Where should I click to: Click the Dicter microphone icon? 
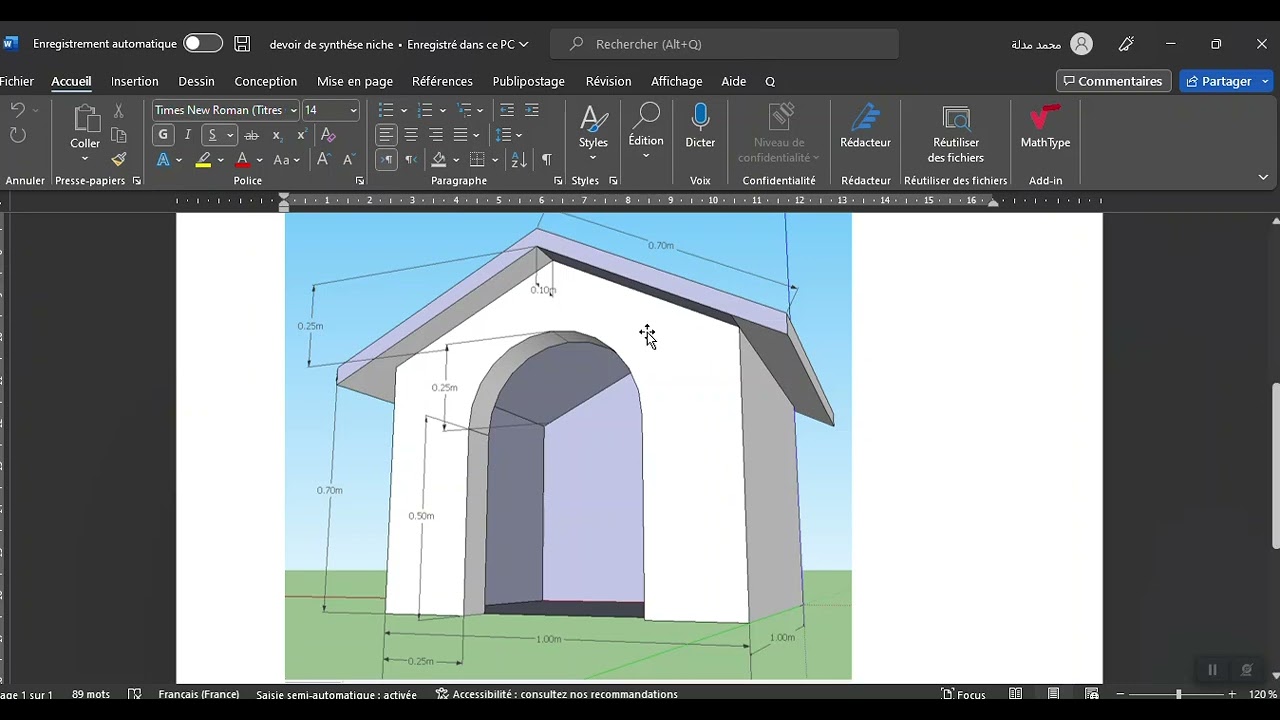click(700, 127)
